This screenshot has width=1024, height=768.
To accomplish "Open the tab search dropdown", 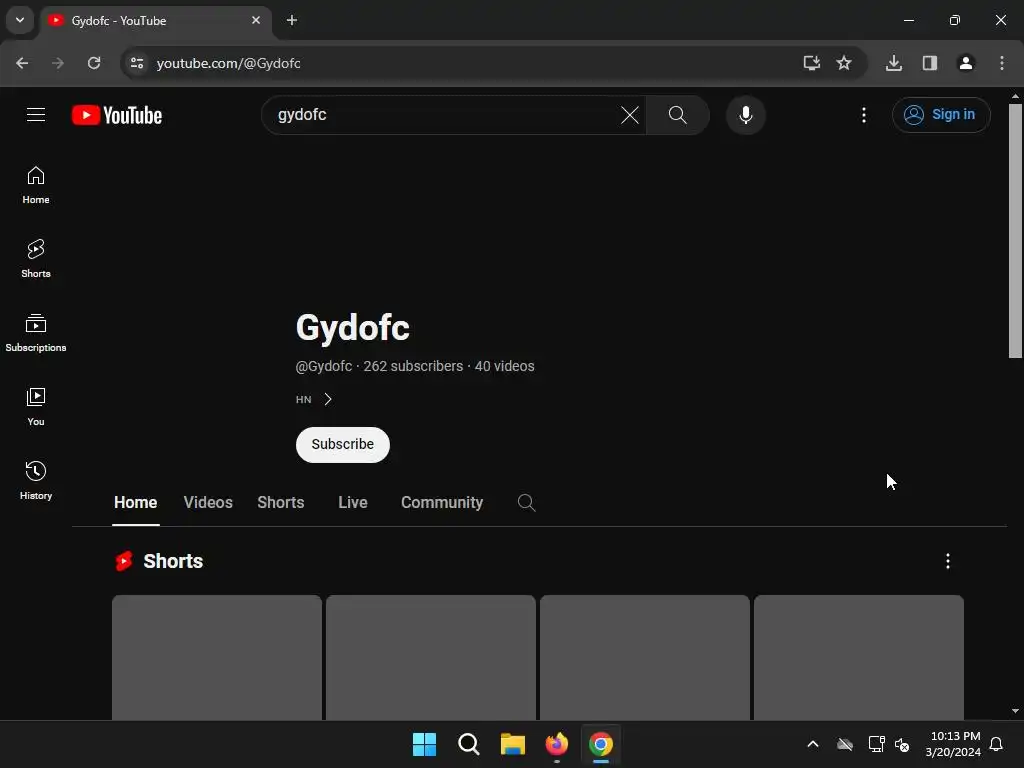I will pos(20,20).
